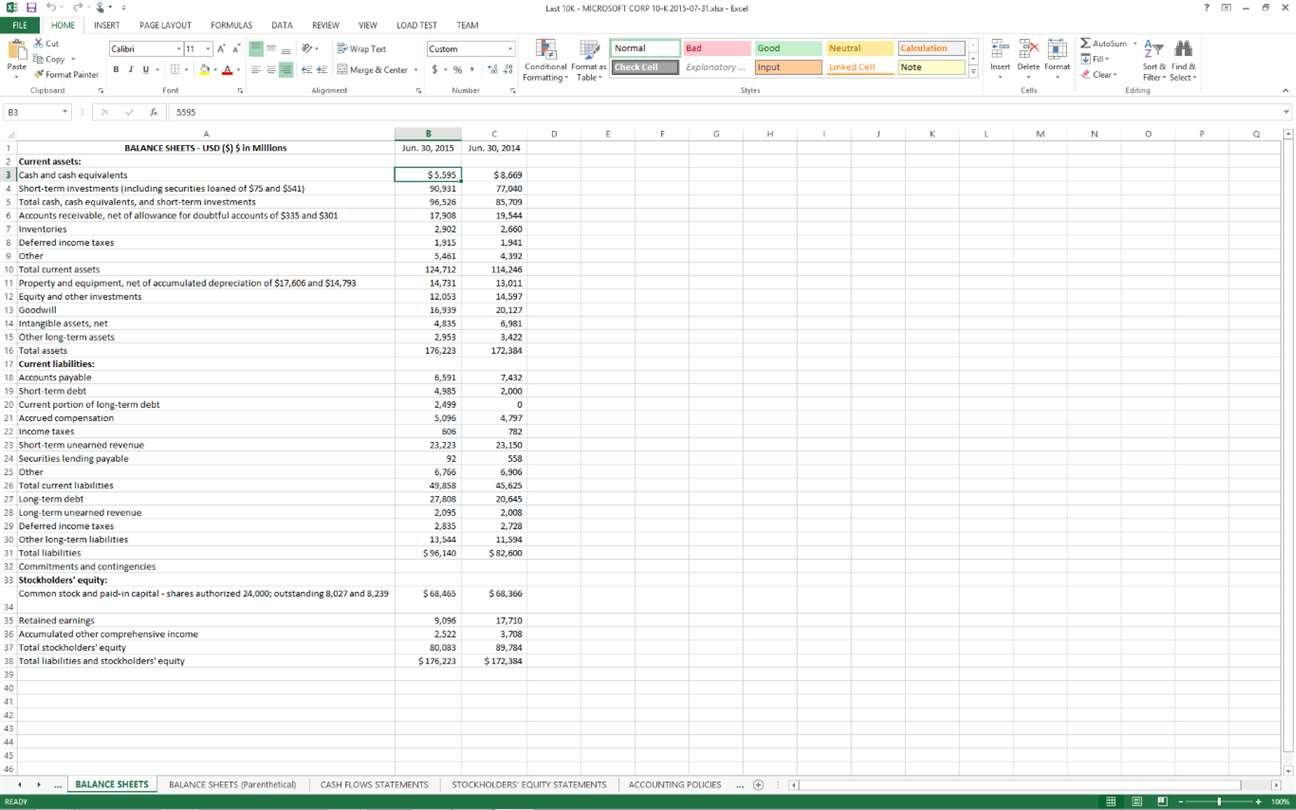Open the number format dropdown

(x=510, y=49)
